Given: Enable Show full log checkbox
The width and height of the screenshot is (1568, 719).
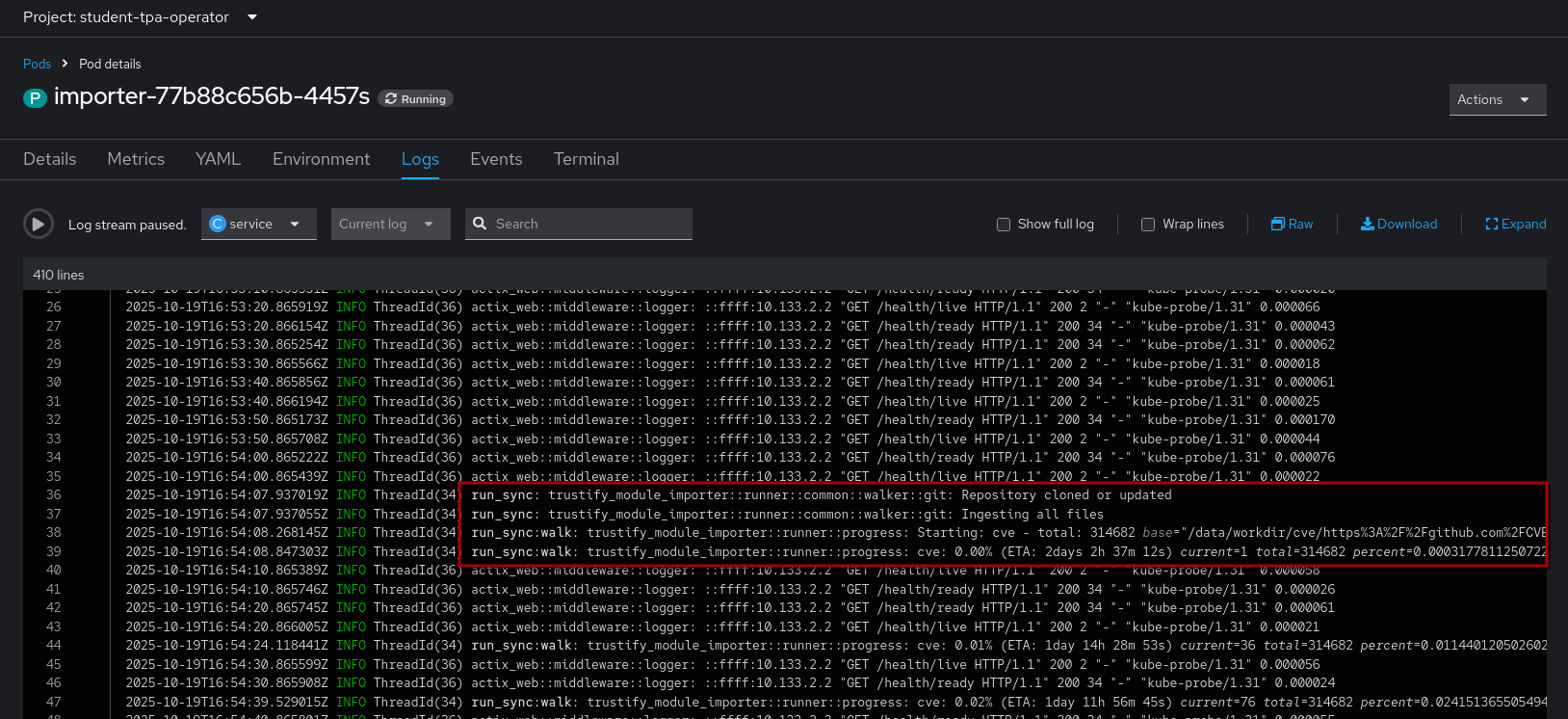Looking at the screenshot, I should click(x=1004, y=225).
